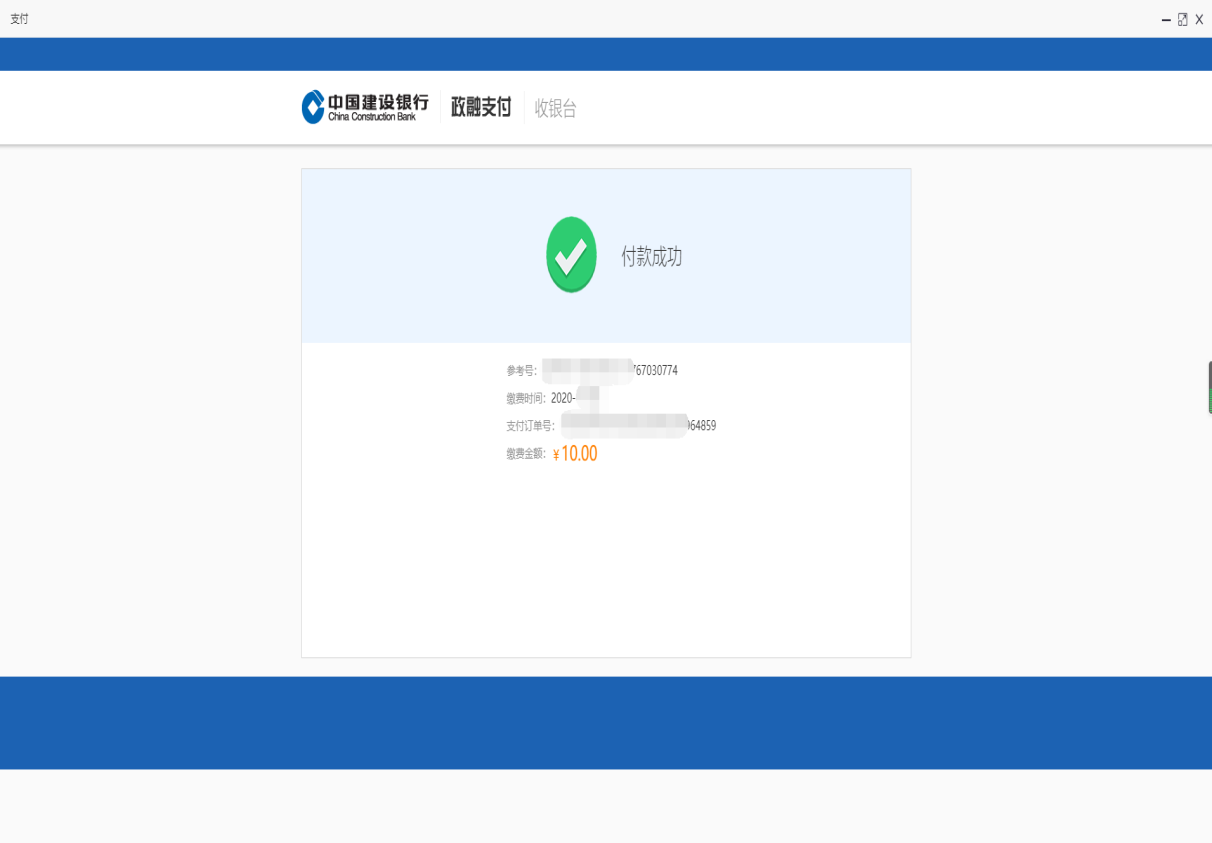Image resolution: width=1212 pixels, height=843 pixels.
Task: Select the 收银台 header label
Action: coord(555,109)
